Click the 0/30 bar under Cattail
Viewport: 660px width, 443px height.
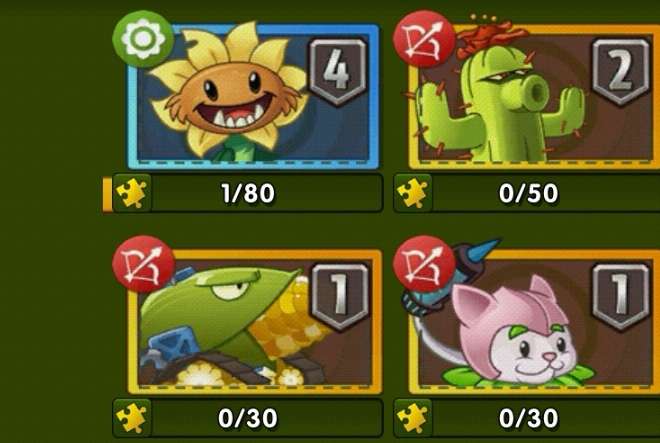527,418
